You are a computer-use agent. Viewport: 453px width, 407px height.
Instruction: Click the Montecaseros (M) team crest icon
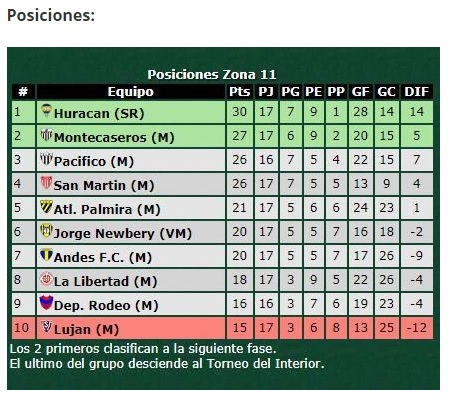tap(46, 135)
